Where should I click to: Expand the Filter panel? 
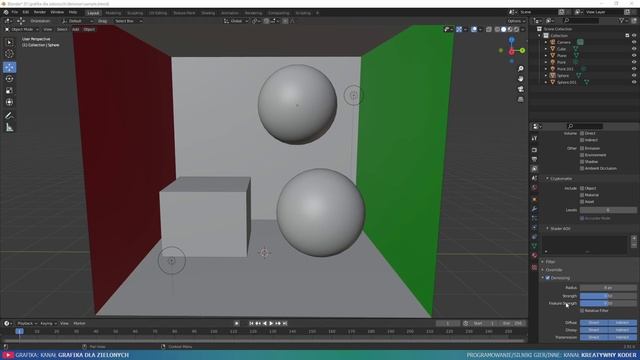click(x=543, y=262)
